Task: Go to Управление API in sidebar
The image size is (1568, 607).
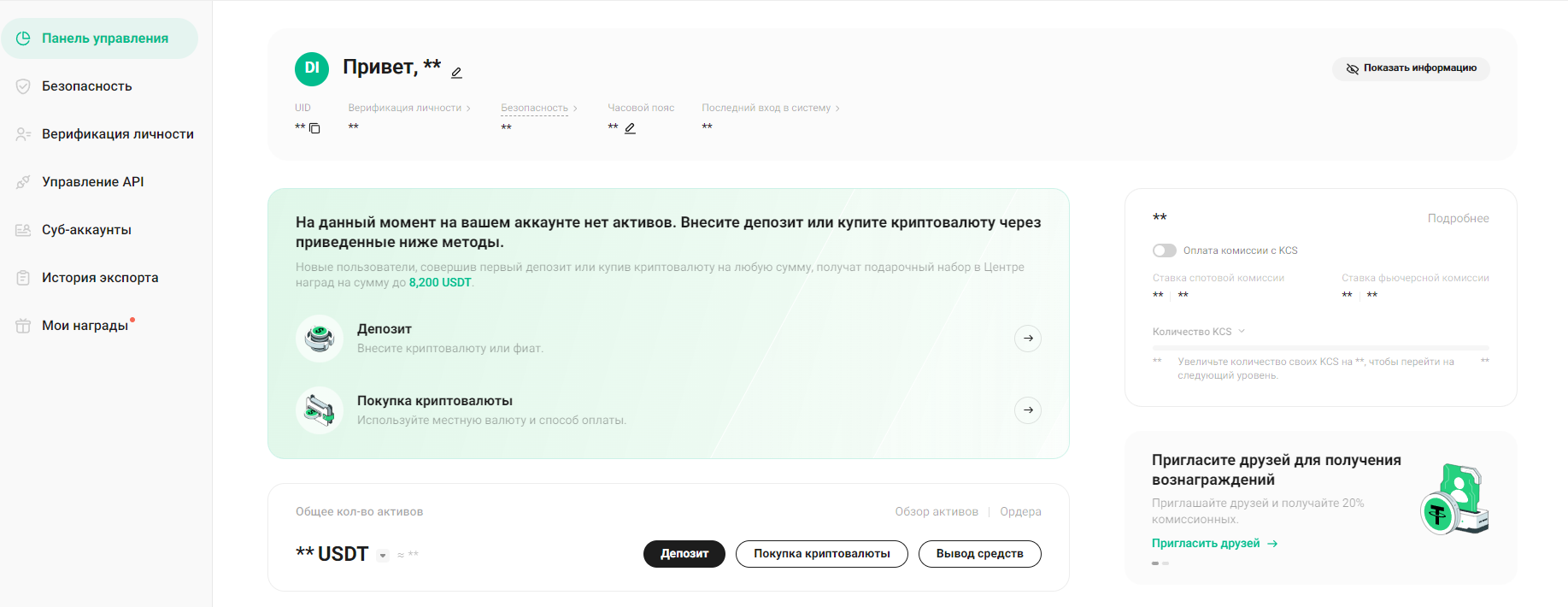Action: (92, 182)
